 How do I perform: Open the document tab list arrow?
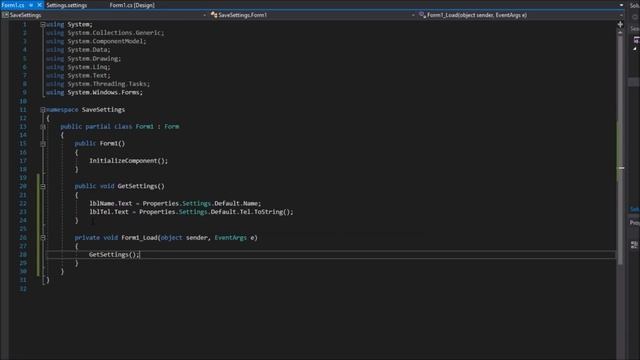[621, 5]
